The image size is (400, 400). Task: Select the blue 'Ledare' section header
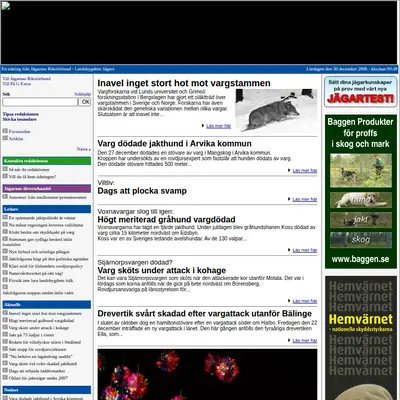[x=47, y=209]
